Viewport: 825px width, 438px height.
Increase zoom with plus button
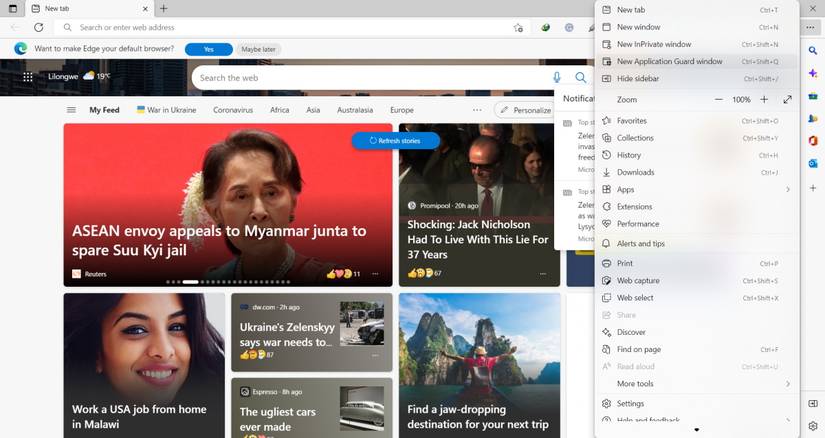coord(764,99)
